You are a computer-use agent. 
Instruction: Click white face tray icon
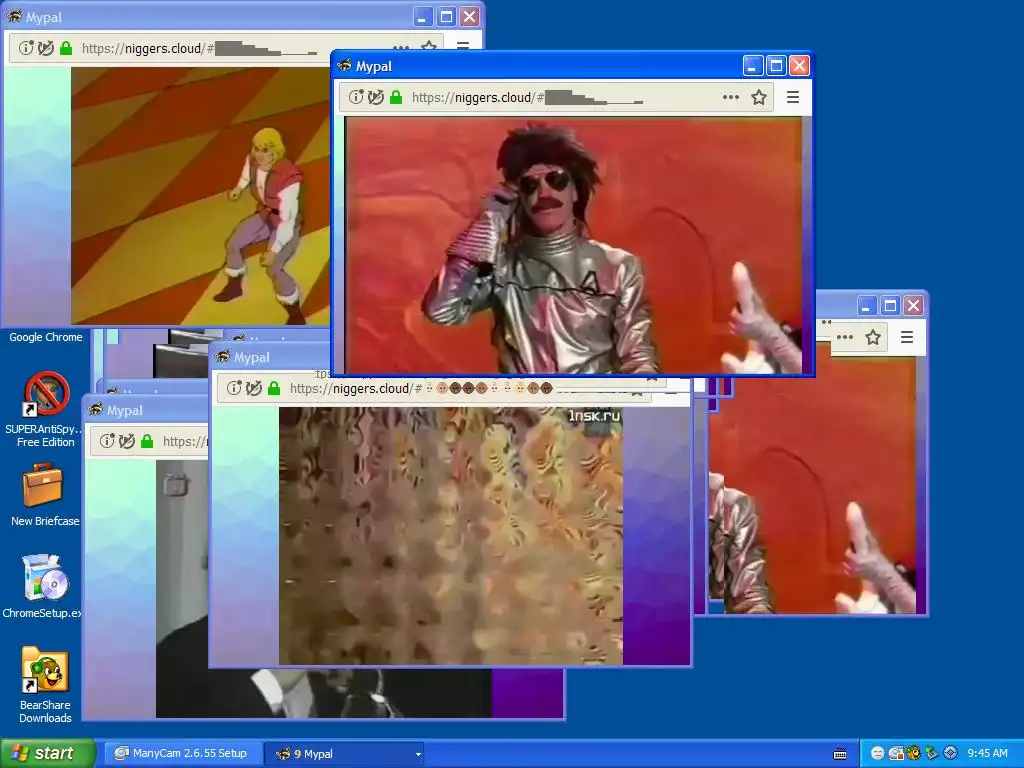[x=878, y=753]
